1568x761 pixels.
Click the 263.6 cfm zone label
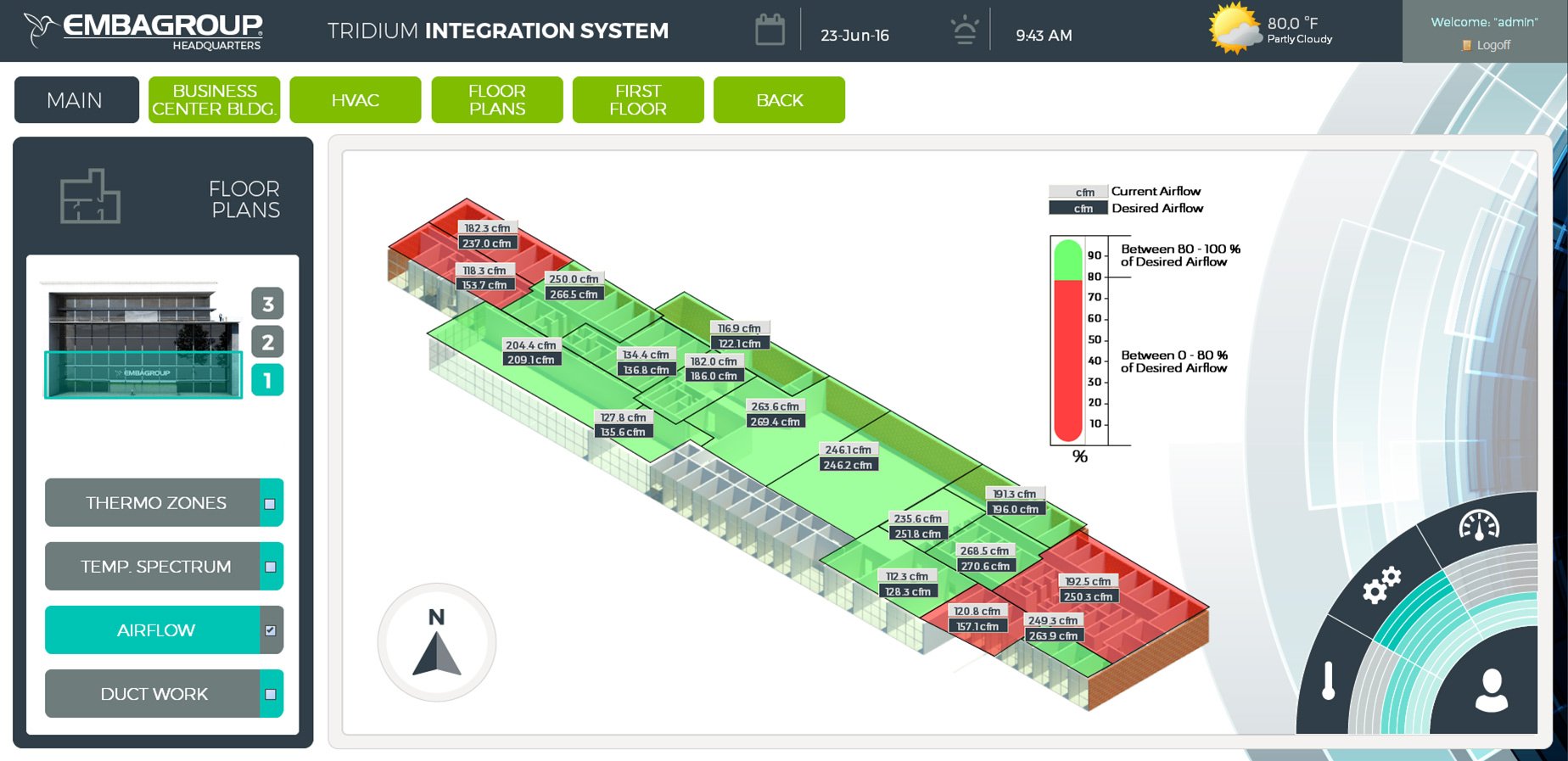click(775, 406)
